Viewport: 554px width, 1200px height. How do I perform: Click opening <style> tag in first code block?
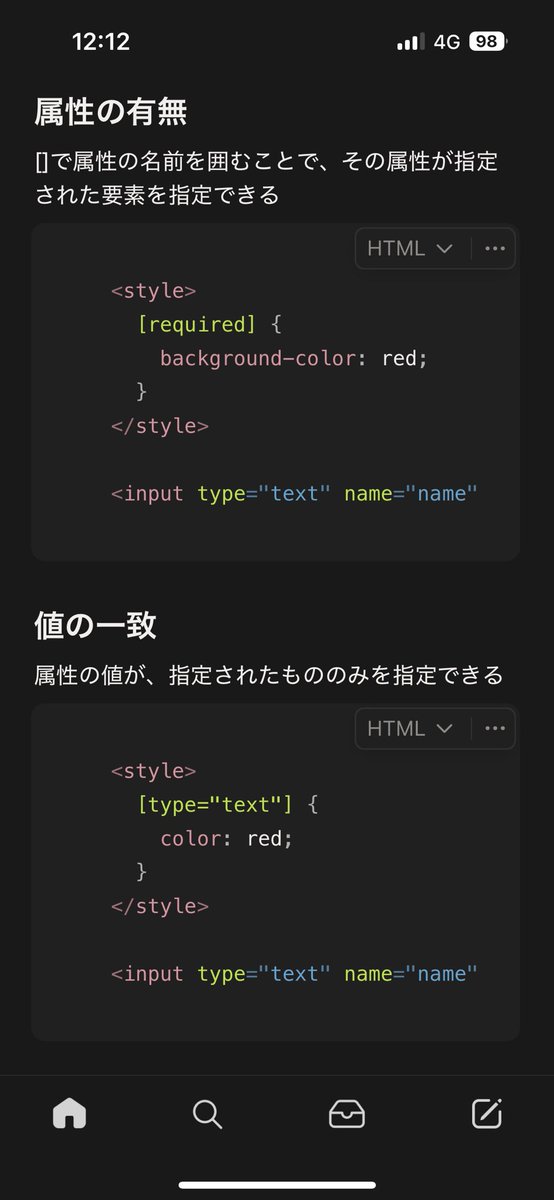pyautogui.click(x=153, y=291)
